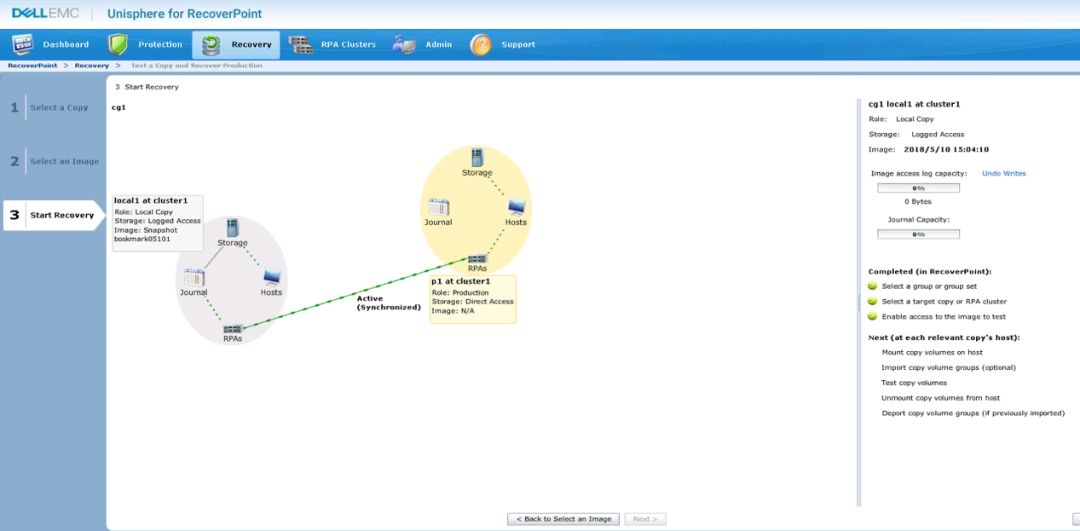Click Import copy volume groups (optional) text

[x=948, y=367]
